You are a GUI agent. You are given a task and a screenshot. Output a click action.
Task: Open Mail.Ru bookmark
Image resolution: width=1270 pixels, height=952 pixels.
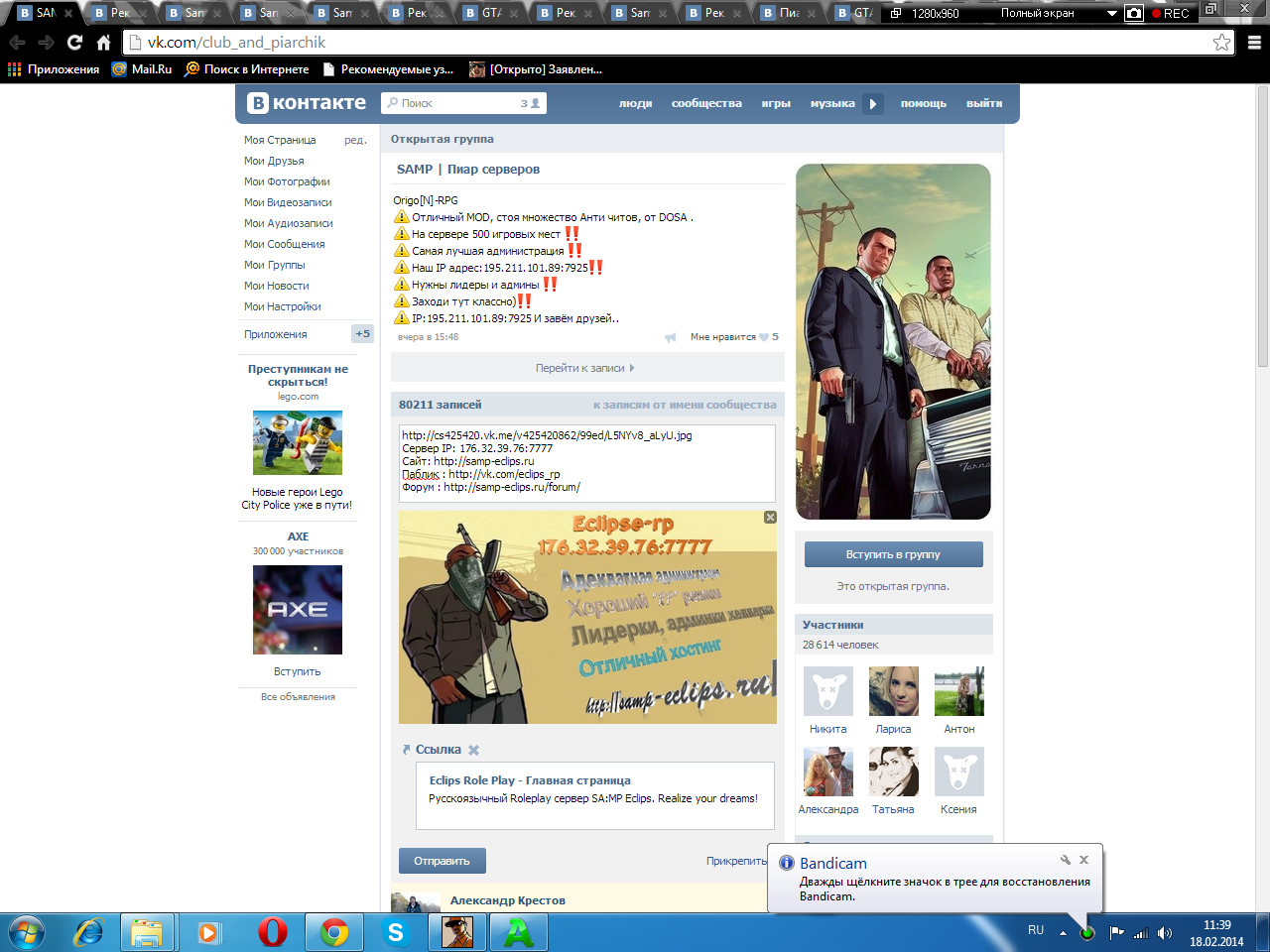(142, 69)
